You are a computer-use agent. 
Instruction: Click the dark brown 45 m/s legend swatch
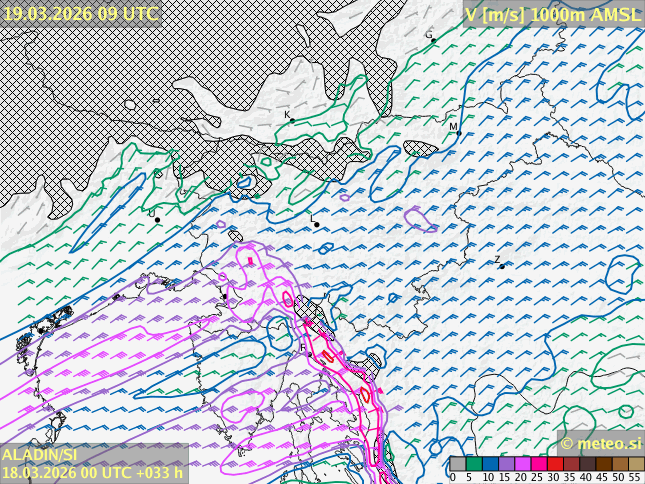coord(603,464)
